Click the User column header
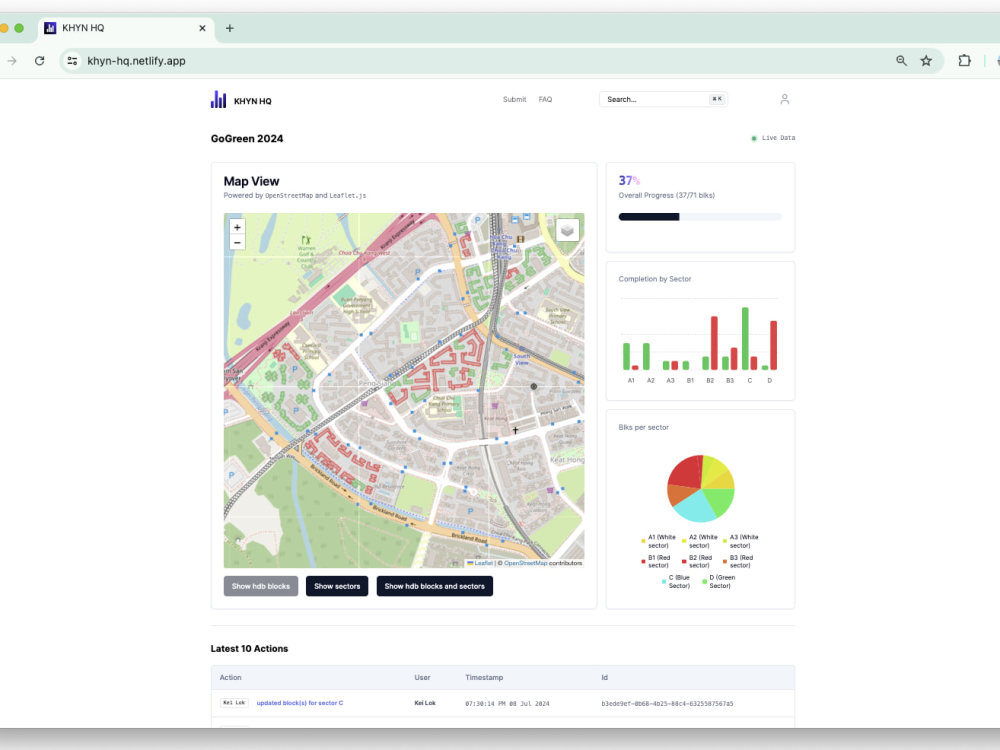 click(422, 677)
